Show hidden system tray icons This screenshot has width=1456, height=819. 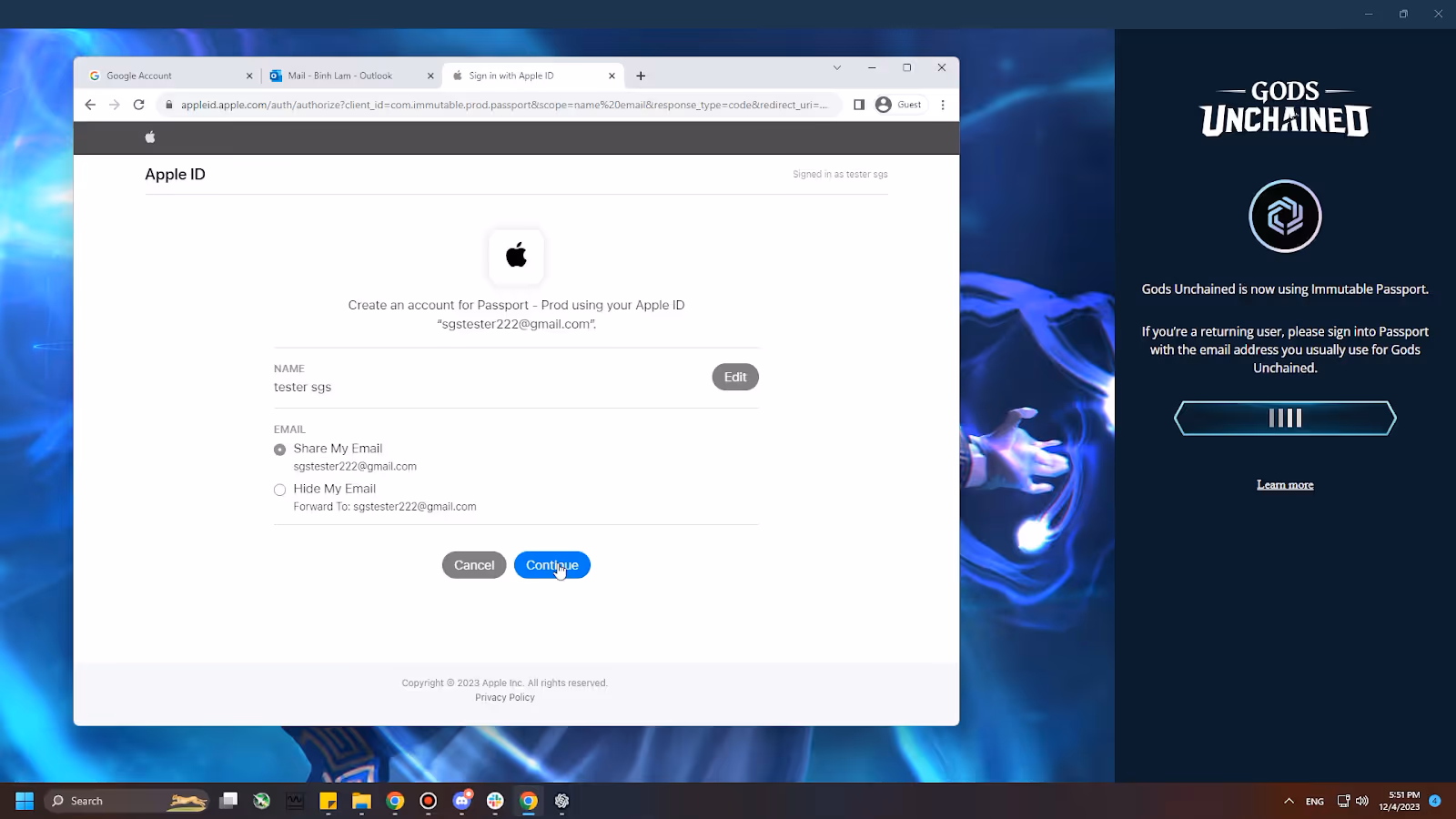[1289, 801]
